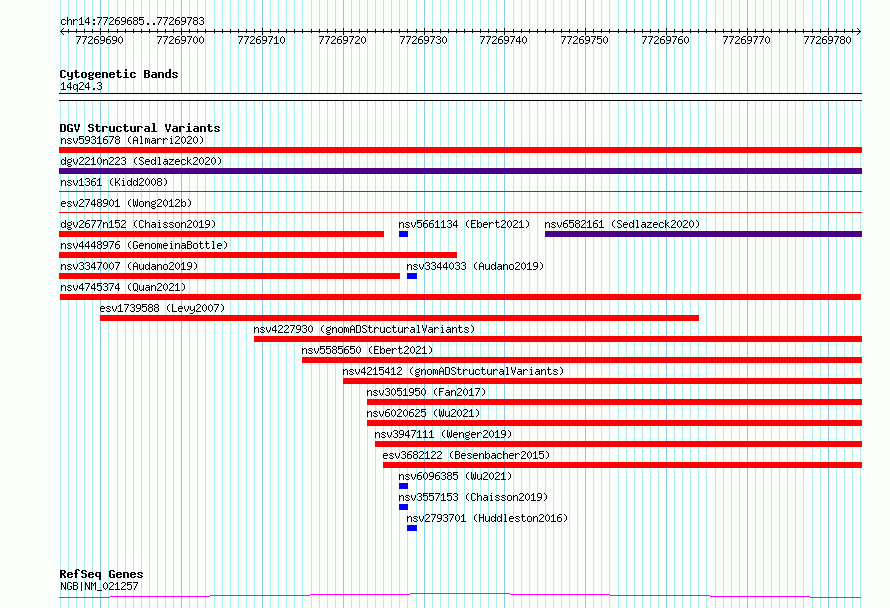Click esv1739588 (Levy2007) variant label
The width and height of the screenshot is (890, 608).
pos(162,308)
